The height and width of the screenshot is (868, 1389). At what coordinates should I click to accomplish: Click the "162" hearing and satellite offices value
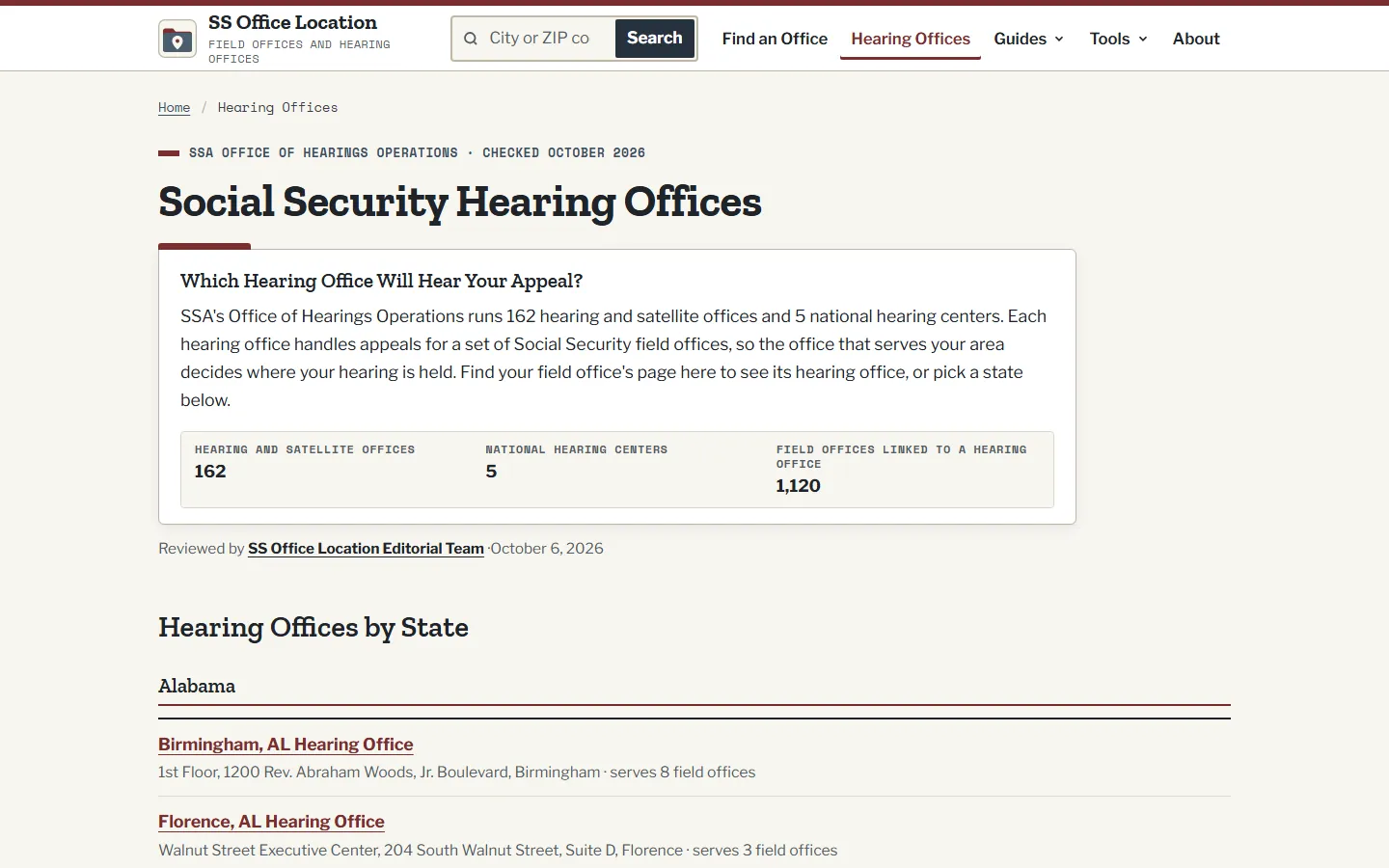[210, 472]
